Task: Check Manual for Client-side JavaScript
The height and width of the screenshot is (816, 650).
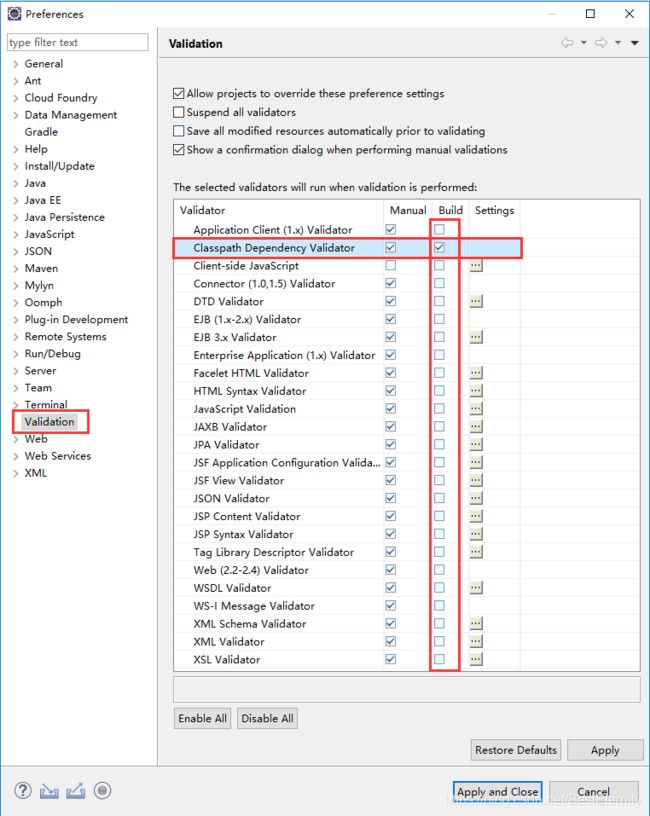Action: click(390, 265)
